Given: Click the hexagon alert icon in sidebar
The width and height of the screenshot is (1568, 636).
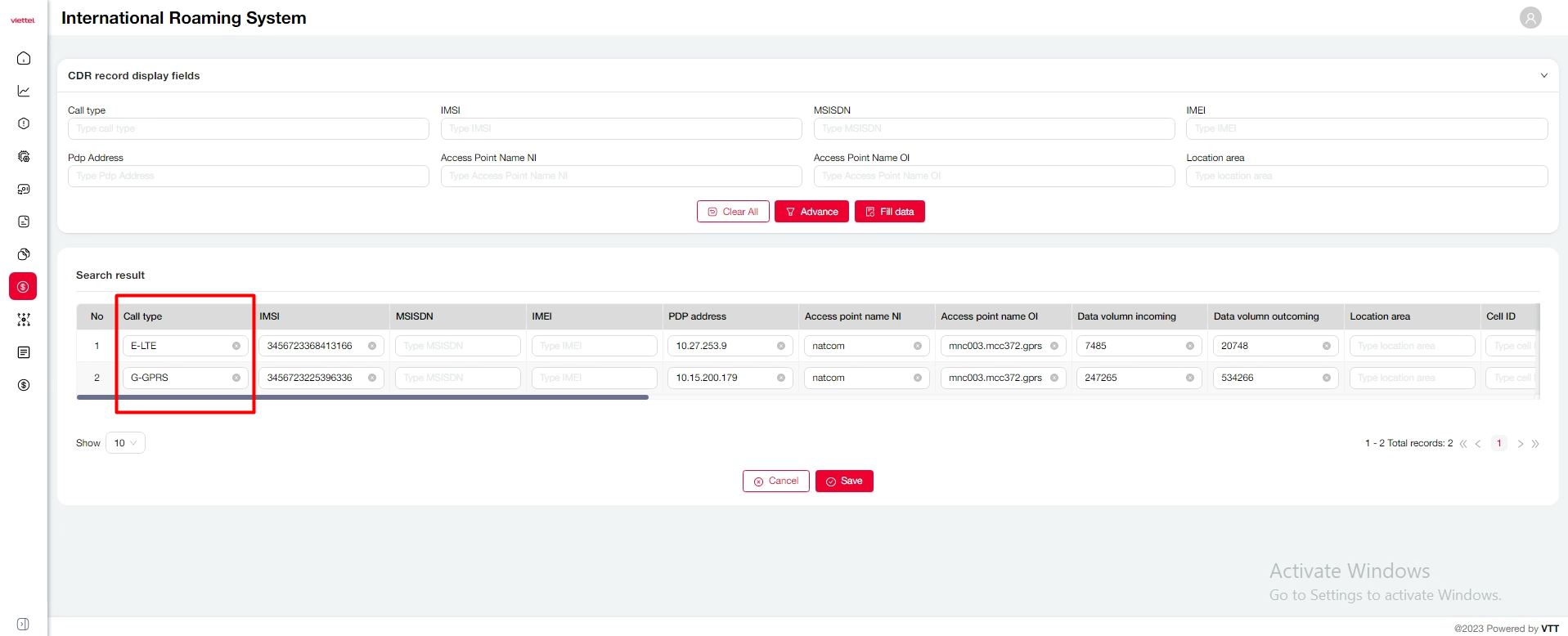Looking at the screenshot, I should coord(24,123).
